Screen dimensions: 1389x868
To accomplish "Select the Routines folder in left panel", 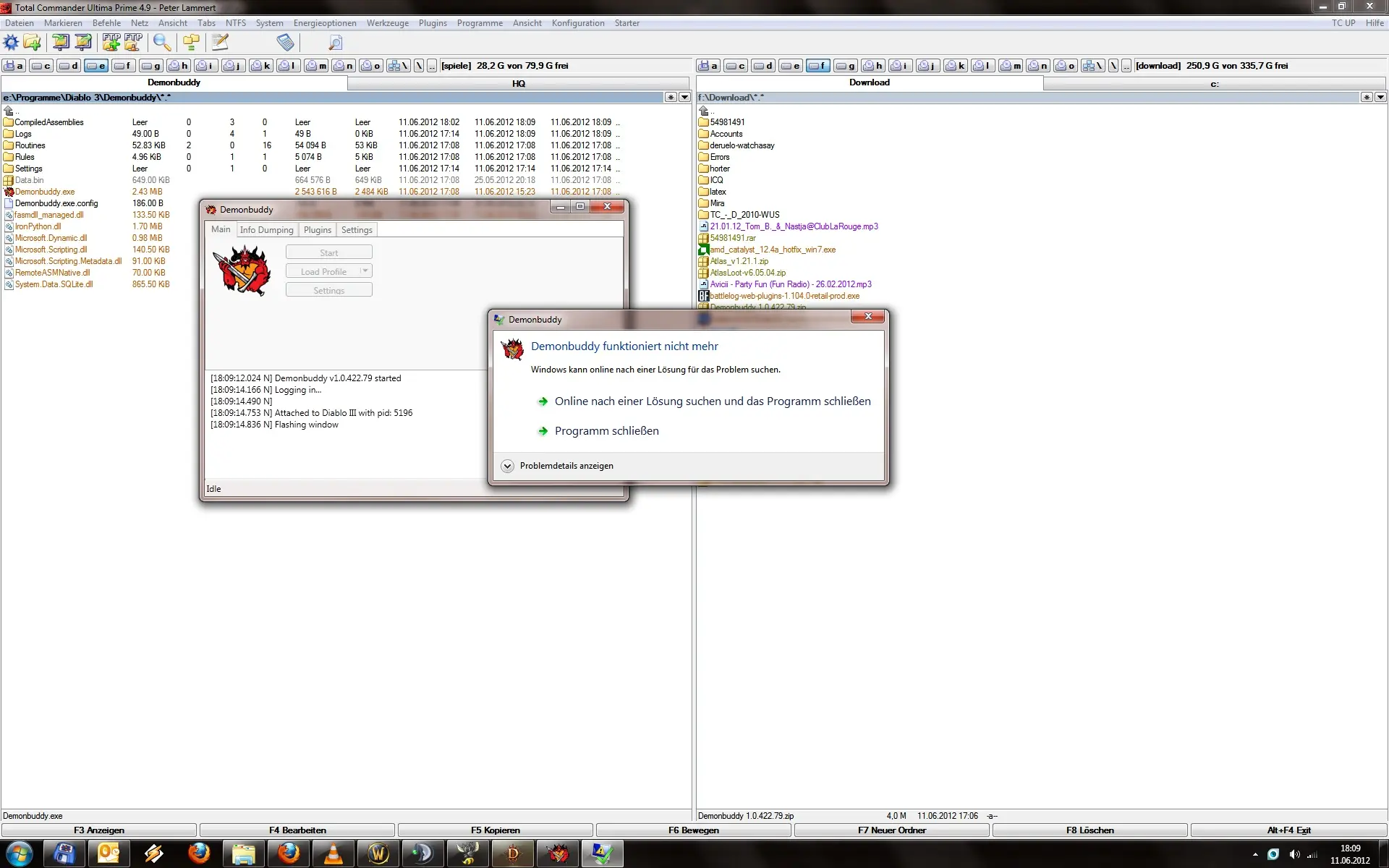I will [30, 145].
